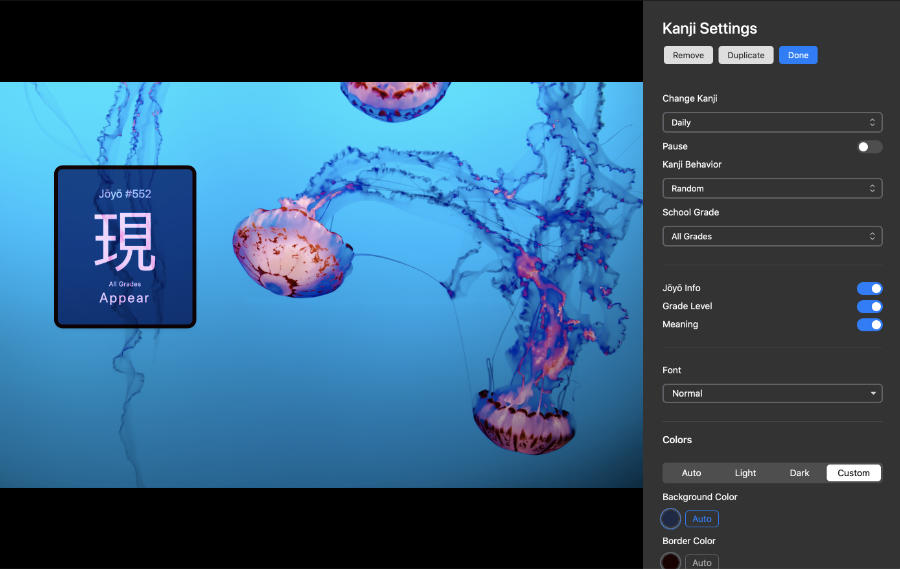Duplicate the Kanji widget

(746, 55)
